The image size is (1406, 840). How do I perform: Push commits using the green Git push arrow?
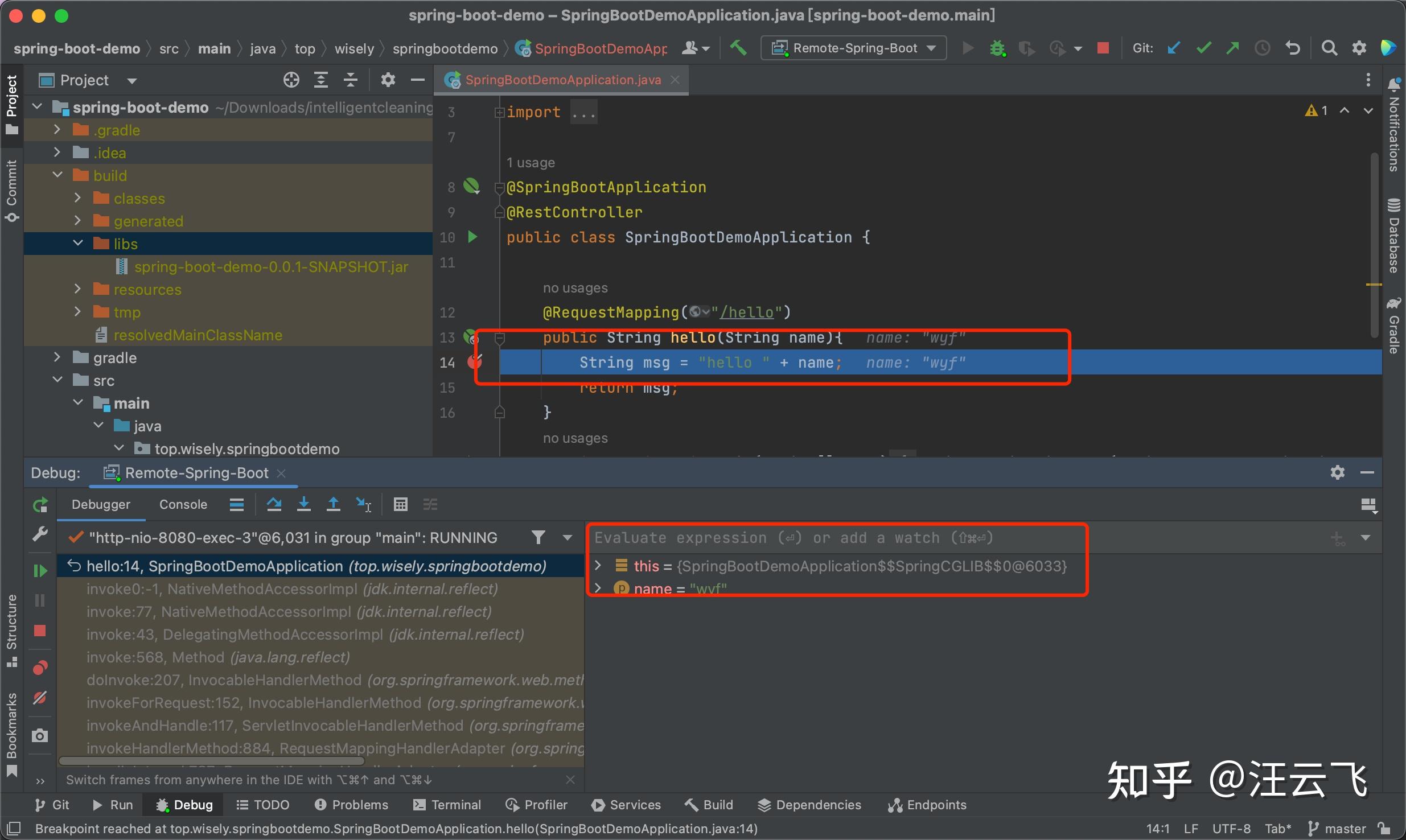(x=1233, y=48)
